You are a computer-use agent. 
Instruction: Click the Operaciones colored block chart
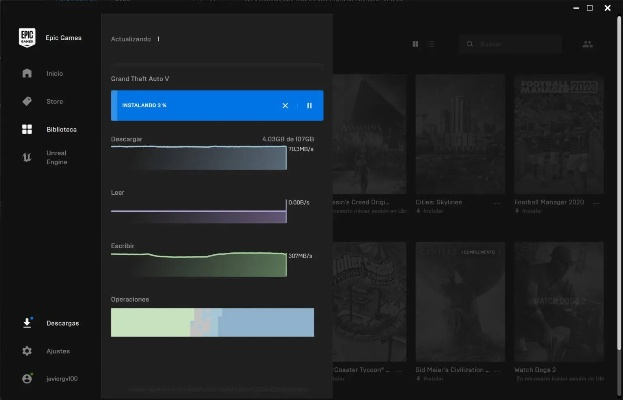click(212, 322)
